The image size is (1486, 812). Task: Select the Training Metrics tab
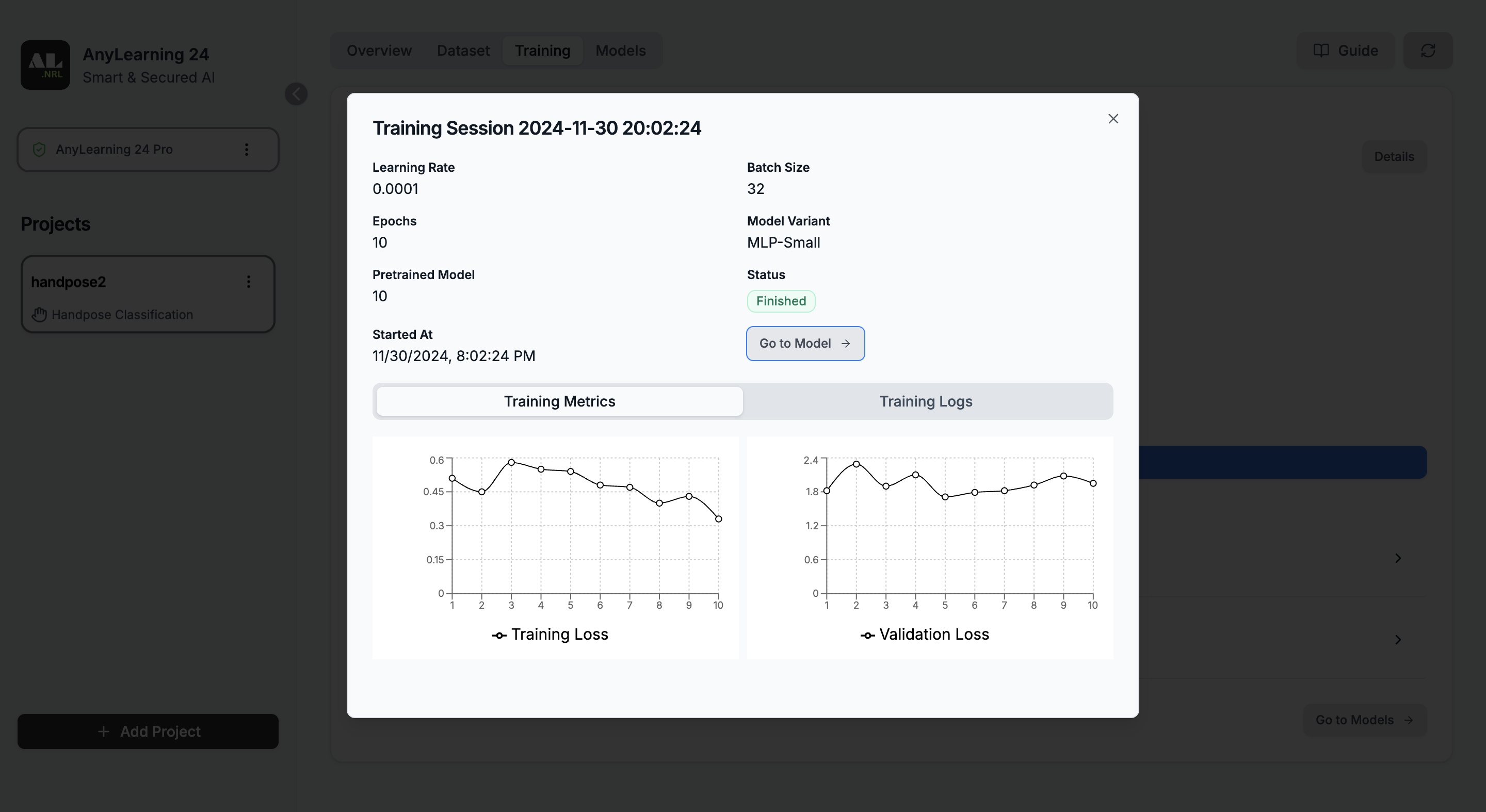point(559,401)
